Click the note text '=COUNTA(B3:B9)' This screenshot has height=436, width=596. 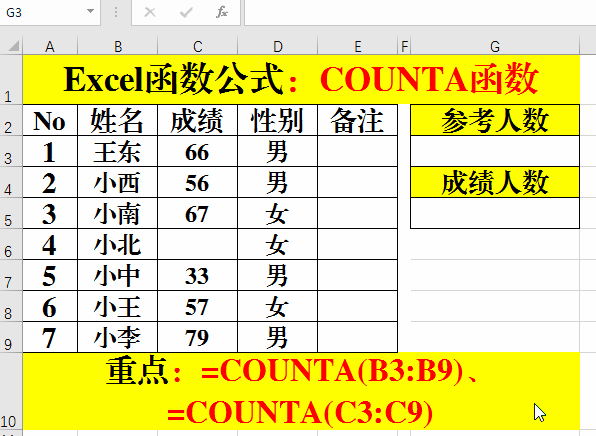[x=332, y=371]
